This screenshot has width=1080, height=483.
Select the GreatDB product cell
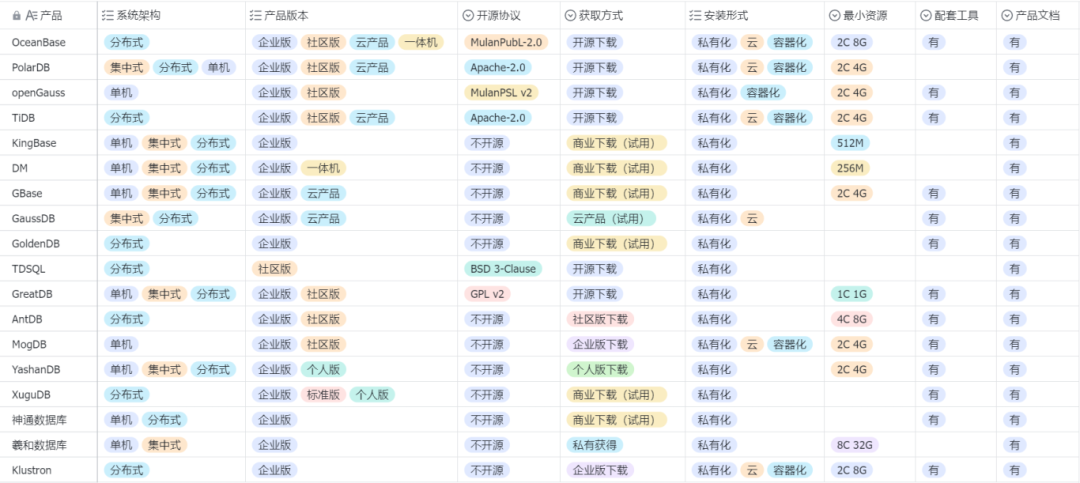coord(49,294)
